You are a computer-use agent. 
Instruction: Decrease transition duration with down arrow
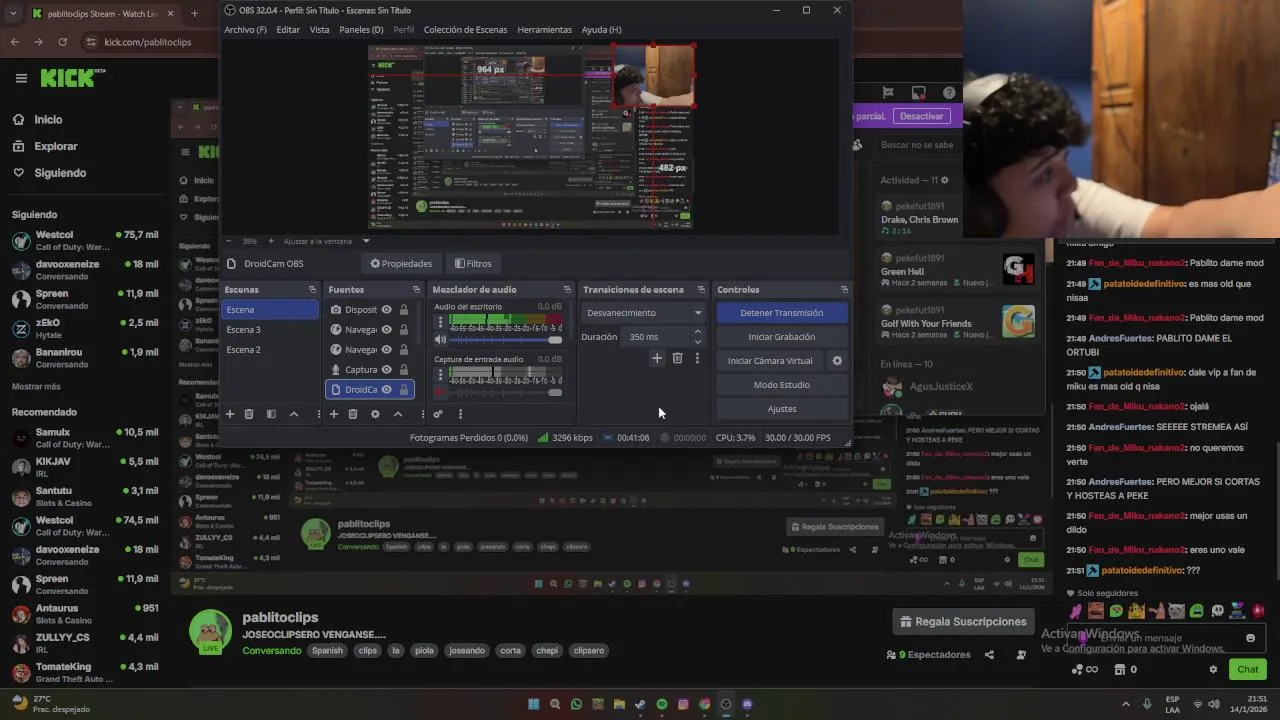697,342
